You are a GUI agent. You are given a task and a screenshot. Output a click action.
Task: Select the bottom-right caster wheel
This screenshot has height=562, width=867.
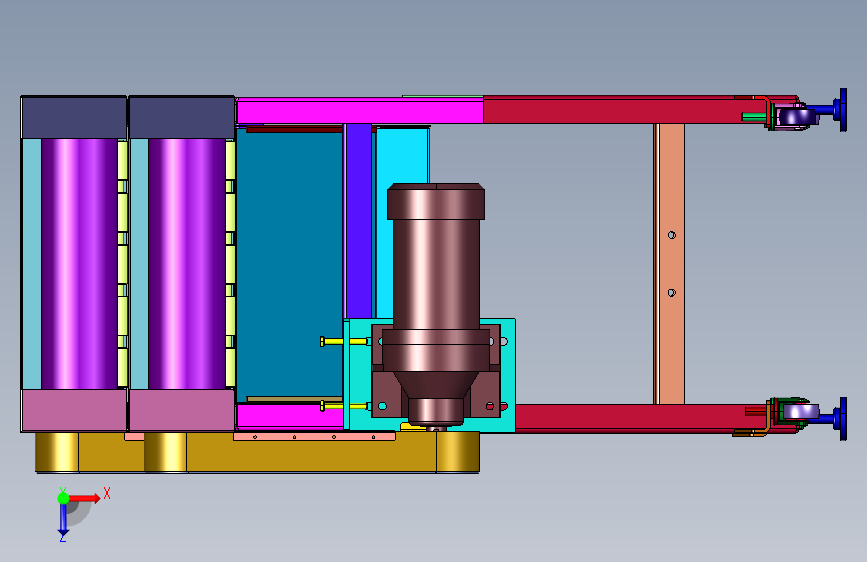pyautogui.click(x=801, y=412)
